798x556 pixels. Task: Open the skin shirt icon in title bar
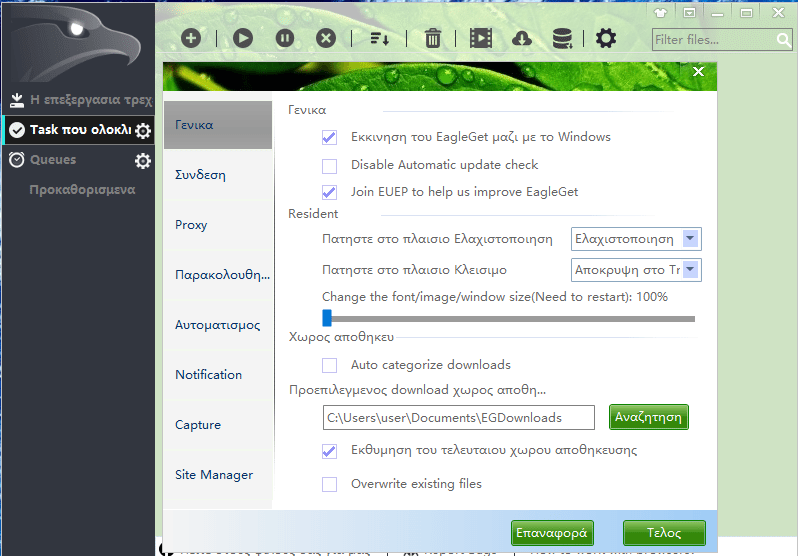661,13
